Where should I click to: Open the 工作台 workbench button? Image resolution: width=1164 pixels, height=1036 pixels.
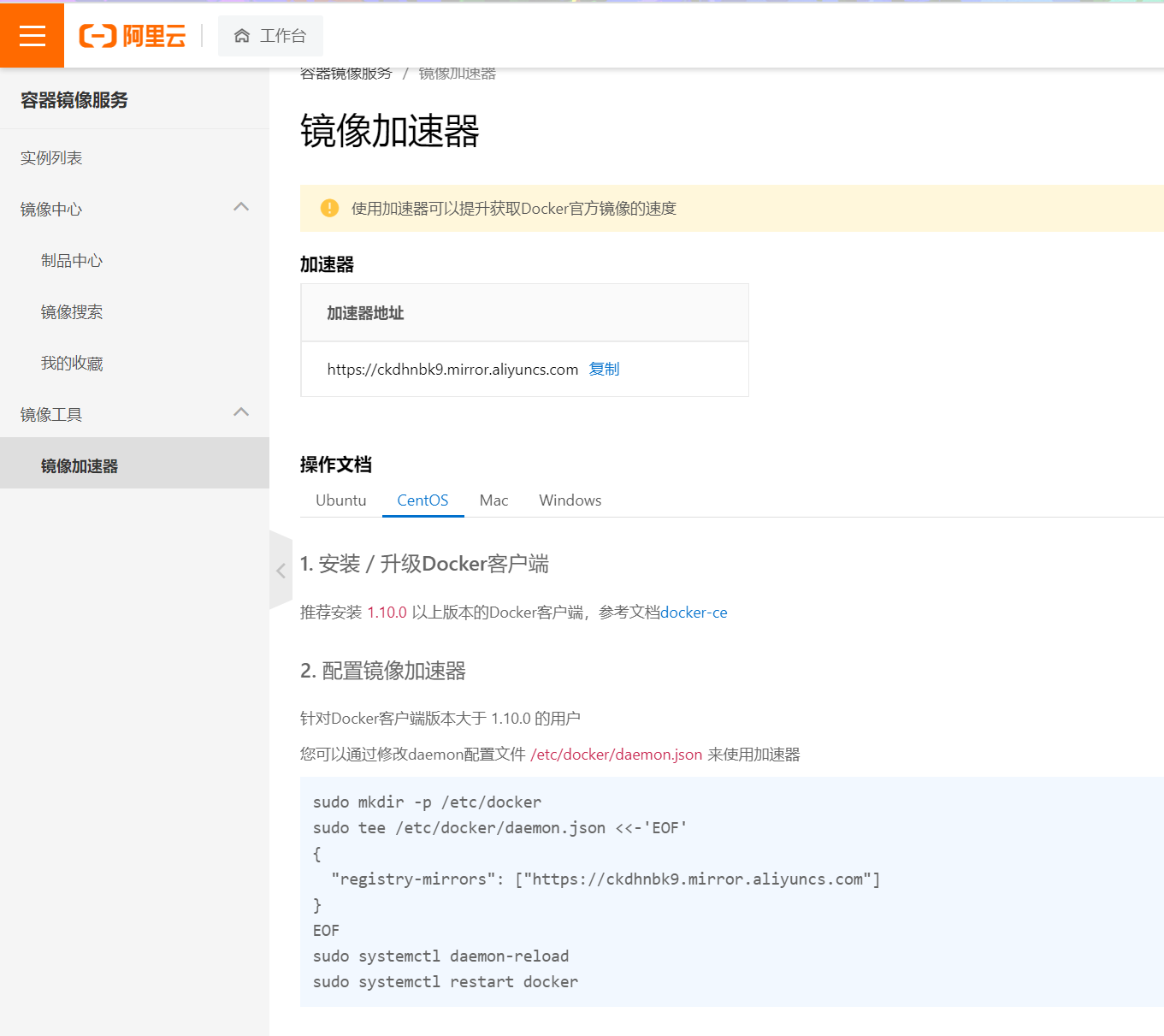coord(270,36)
